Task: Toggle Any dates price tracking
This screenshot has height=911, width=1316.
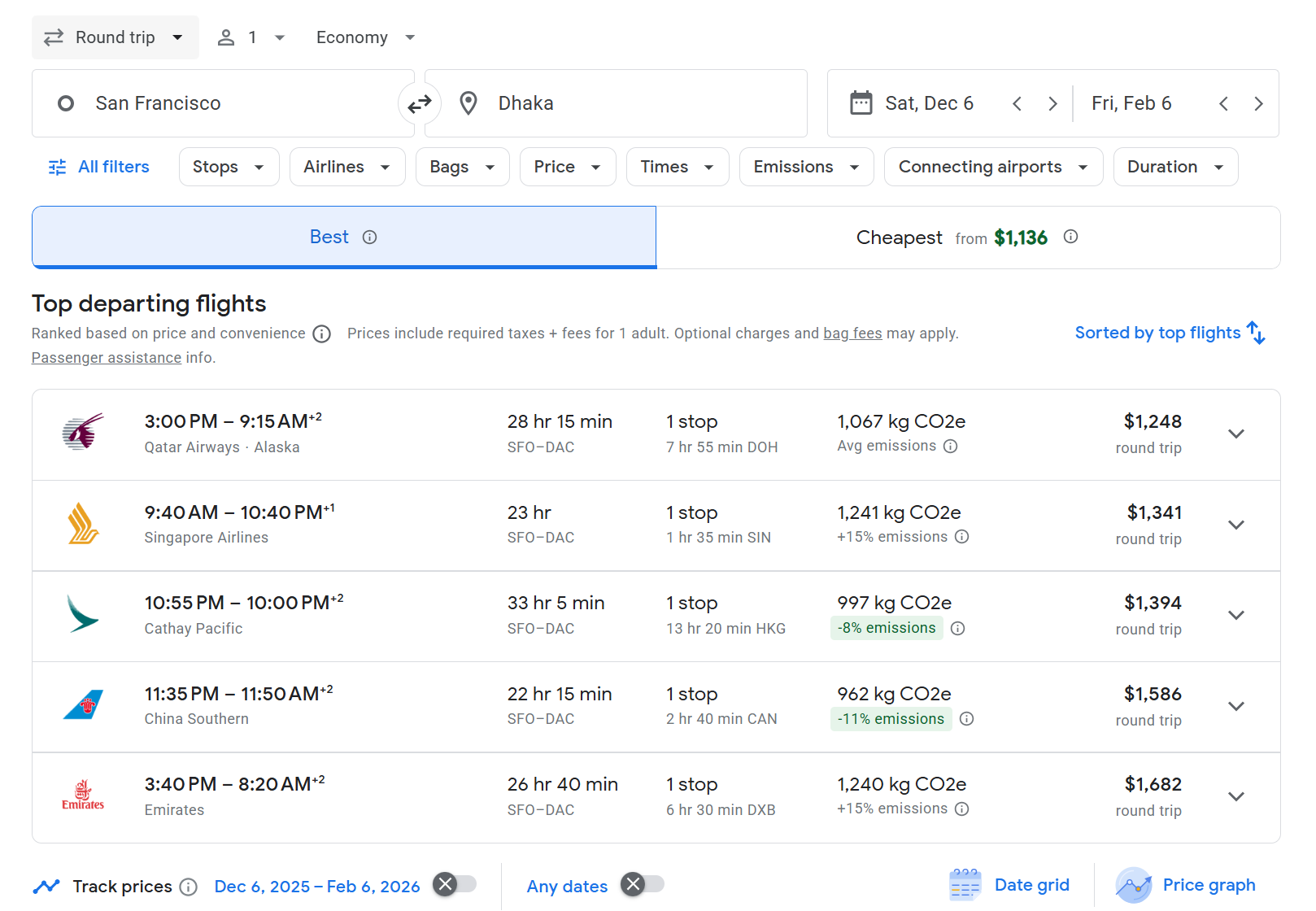Action: point(643,884)
